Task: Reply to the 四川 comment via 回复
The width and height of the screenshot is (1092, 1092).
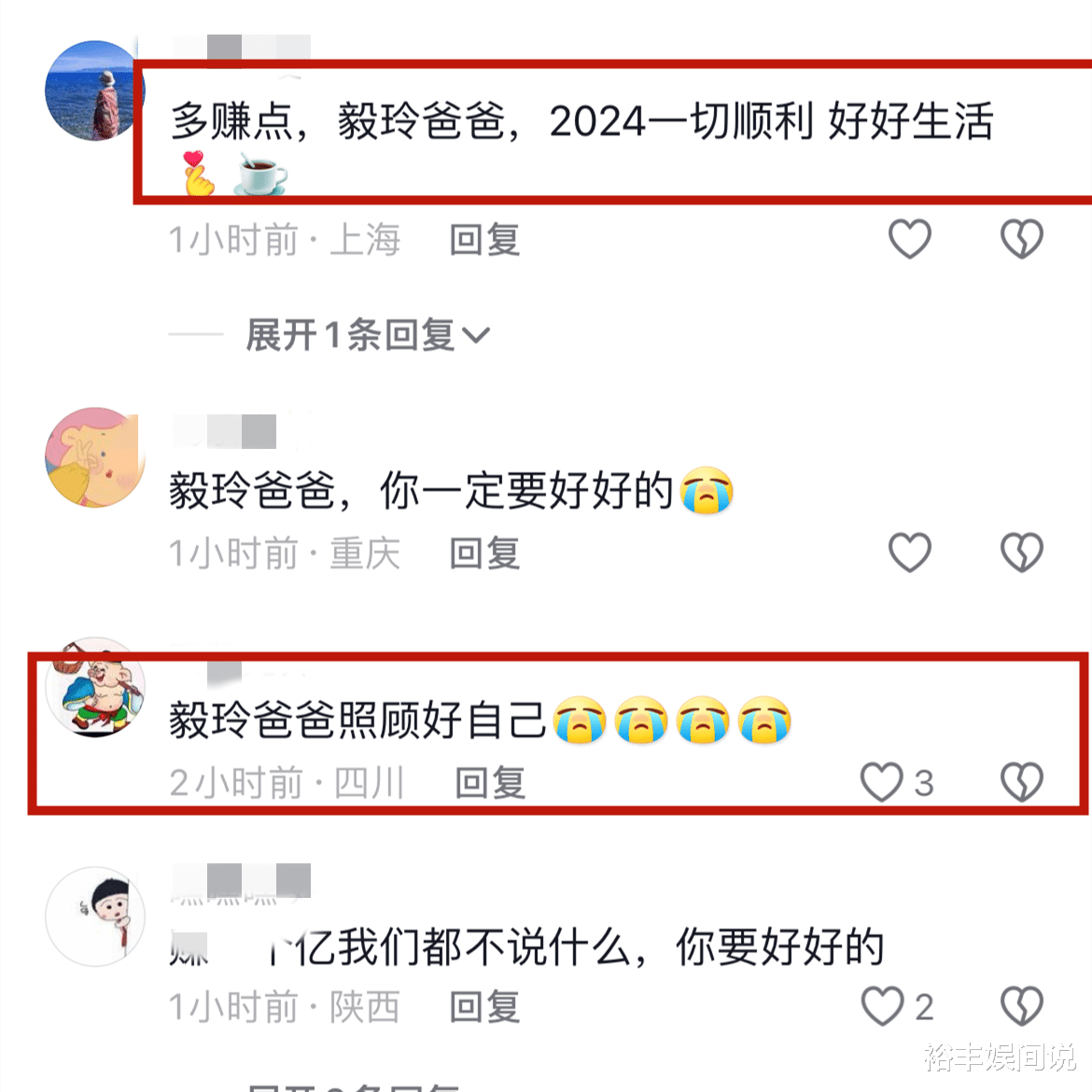Action: point(490,783)
